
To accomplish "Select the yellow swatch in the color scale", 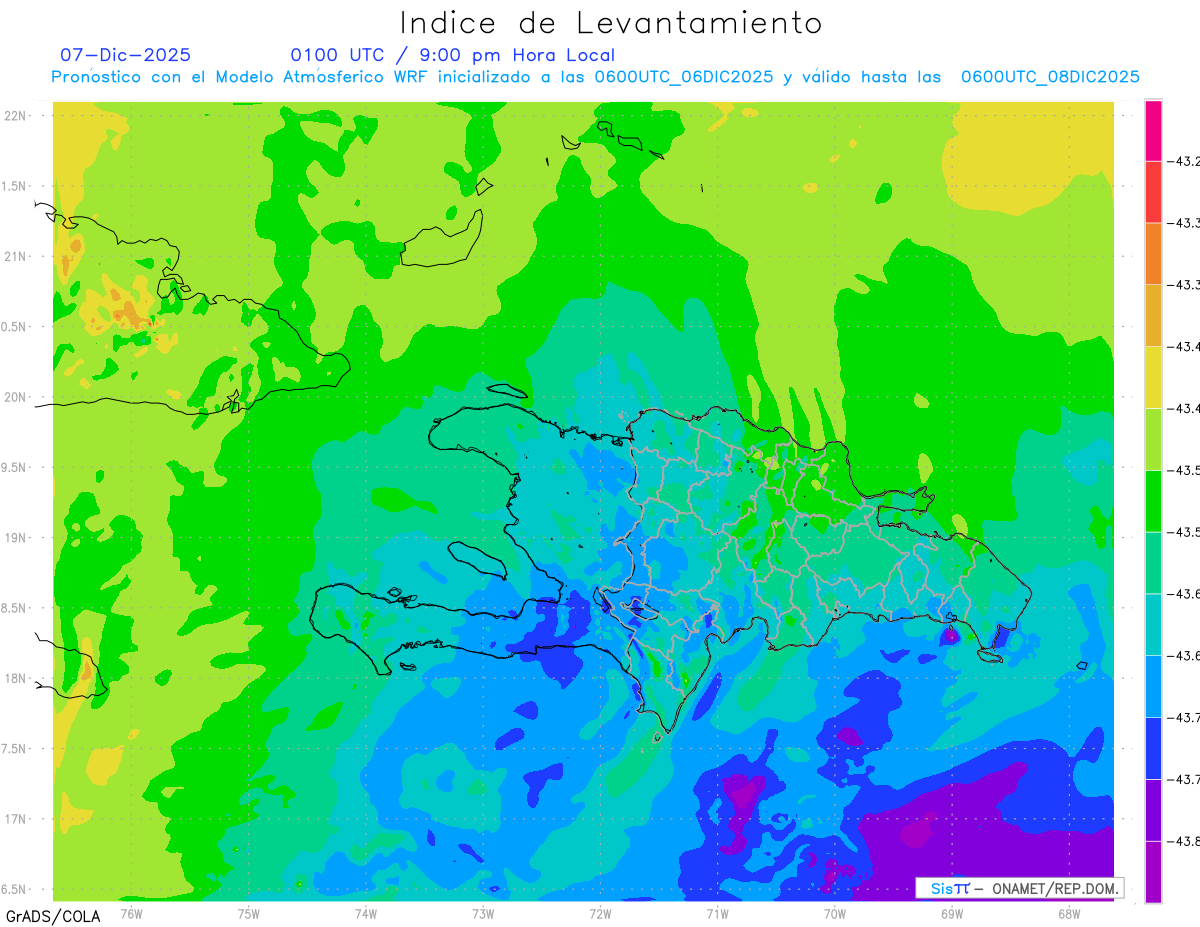I will [1153, 377].
